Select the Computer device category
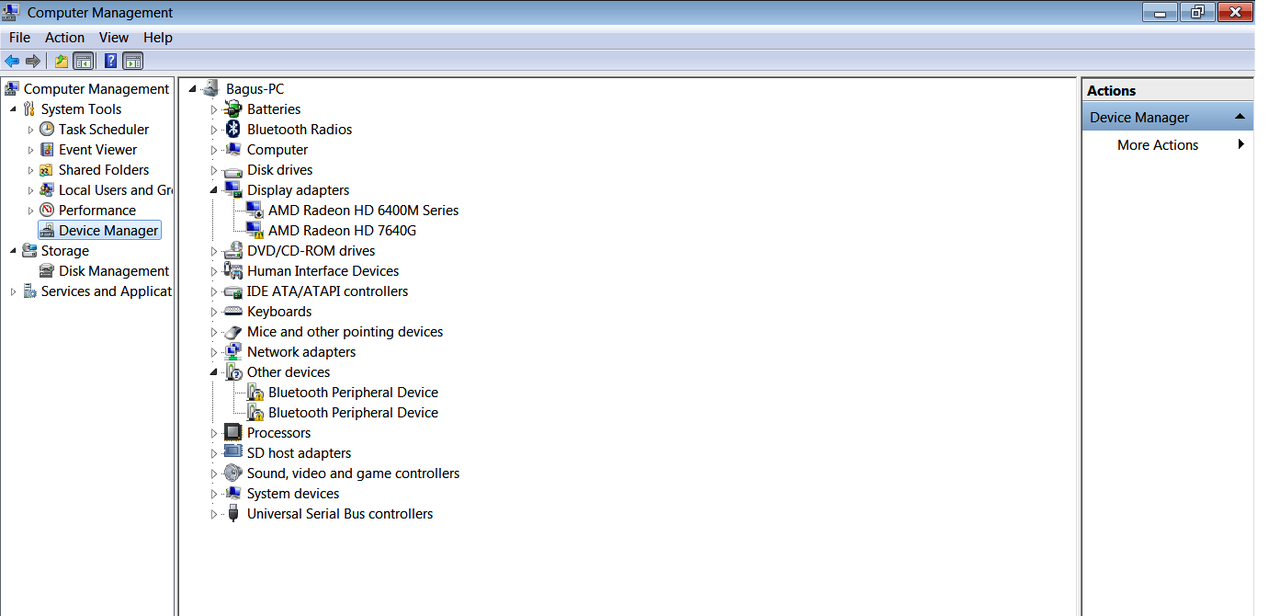 click(277, 150)
